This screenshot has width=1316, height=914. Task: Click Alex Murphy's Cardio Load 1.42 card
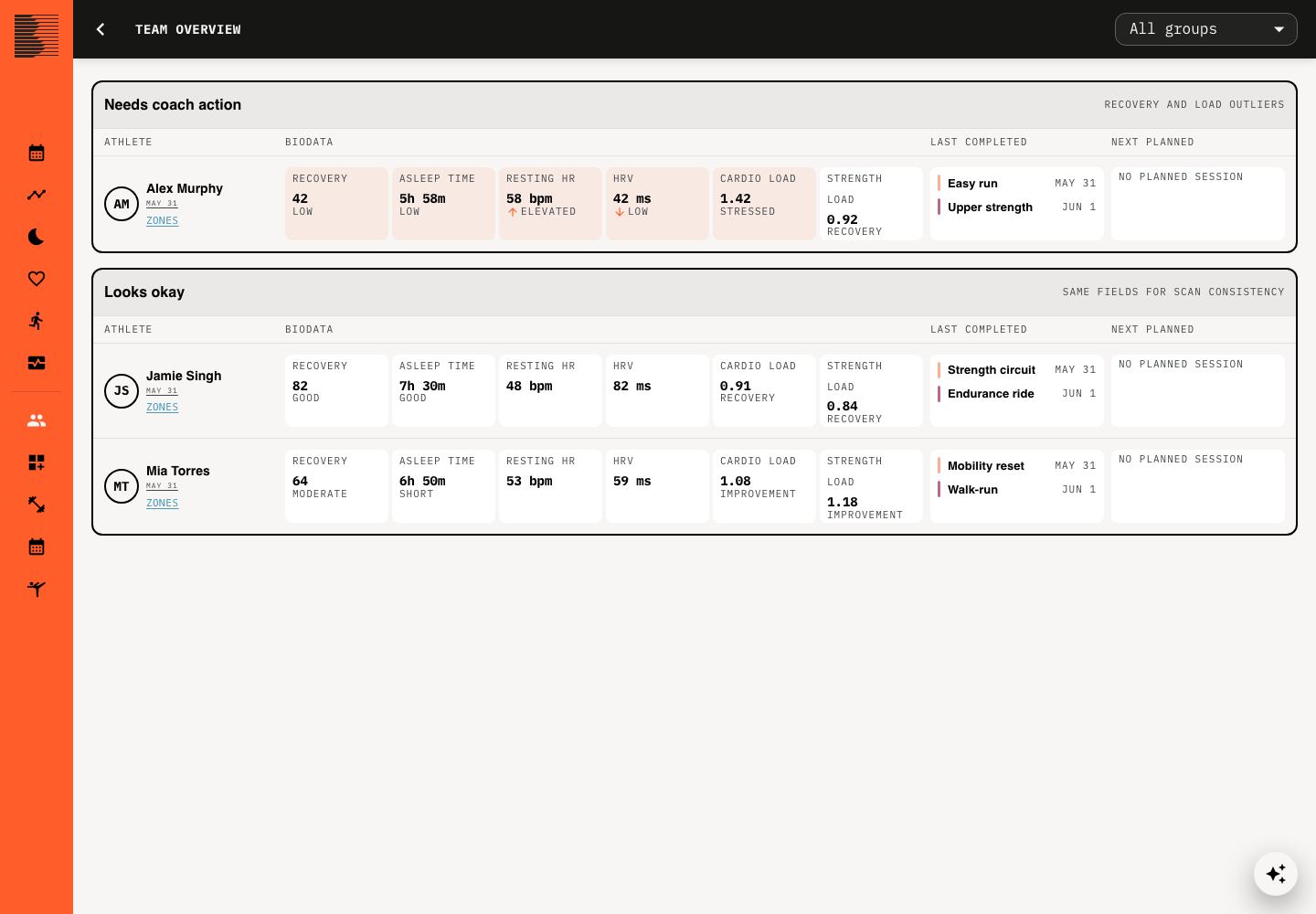tap(764, 204)
